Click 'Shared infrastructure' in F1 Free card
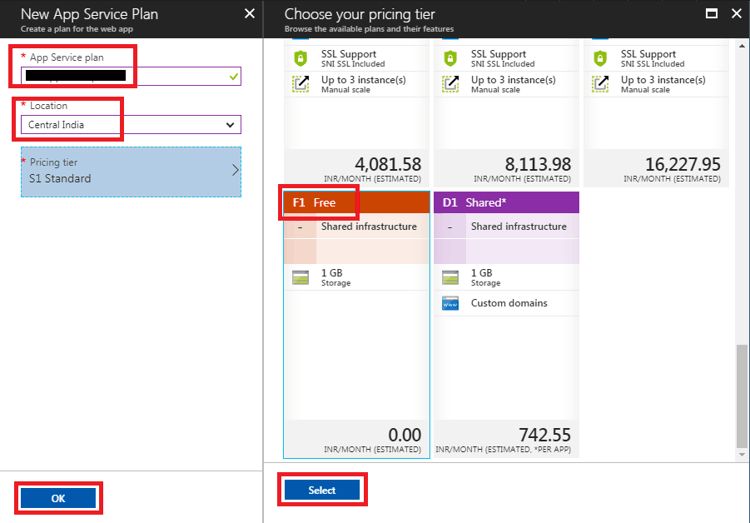750x523 pixels. pos(369,226)
